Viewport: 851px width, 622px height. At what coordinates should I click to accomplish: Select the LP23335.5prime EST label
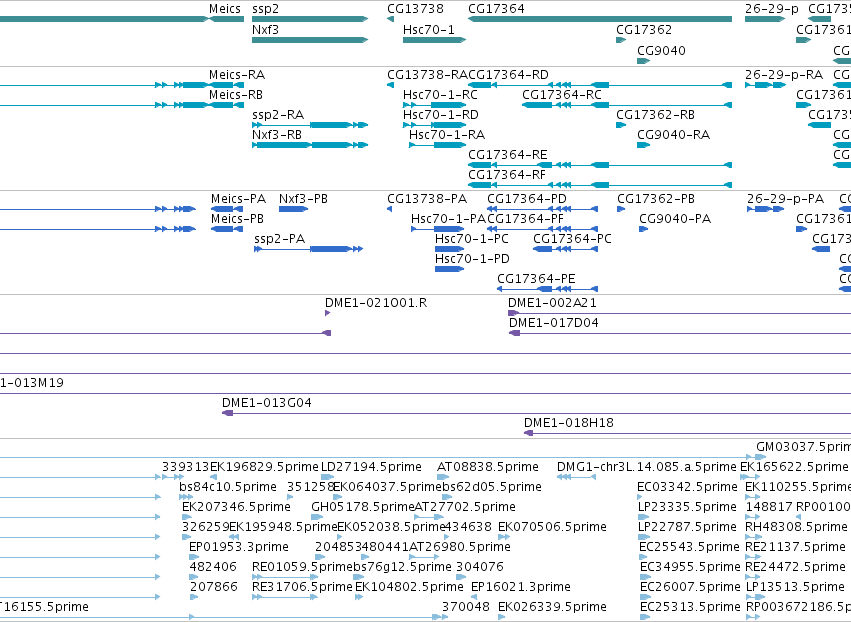687,507
